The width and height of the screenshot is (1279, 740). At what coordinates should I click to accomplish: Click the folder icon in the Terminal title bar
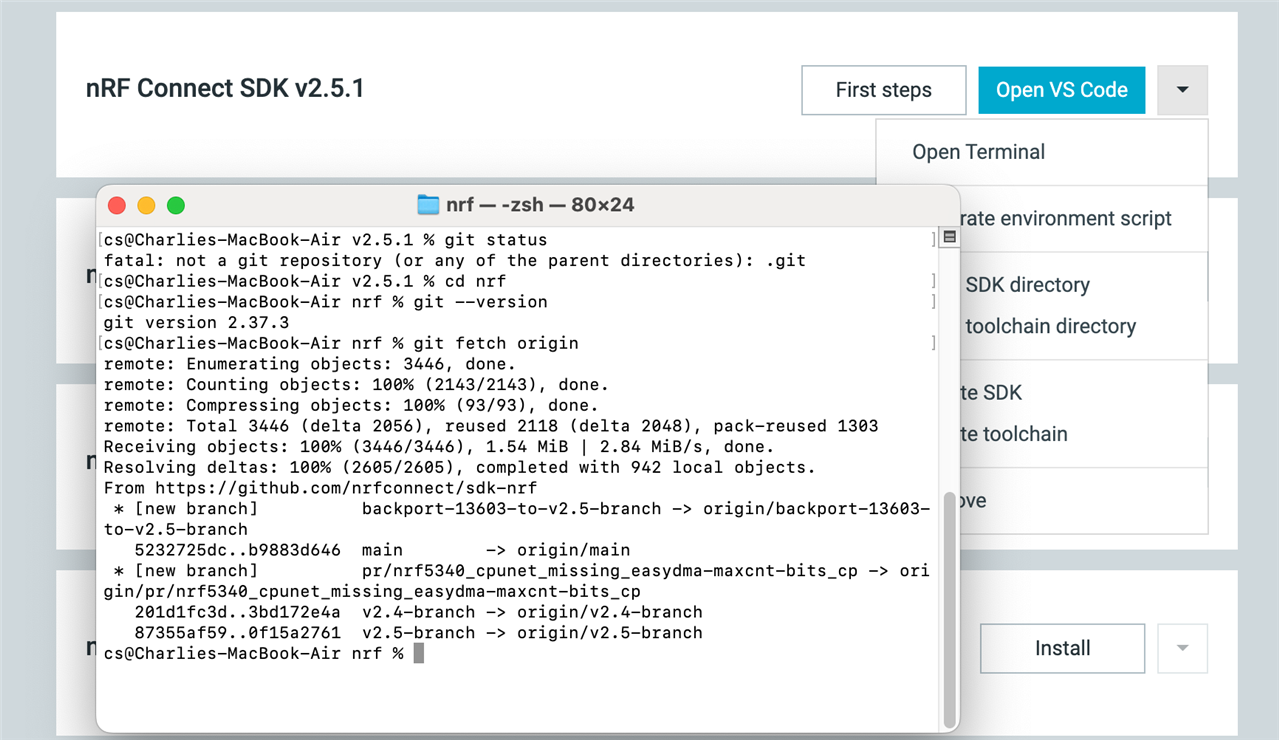coord(428,205)
